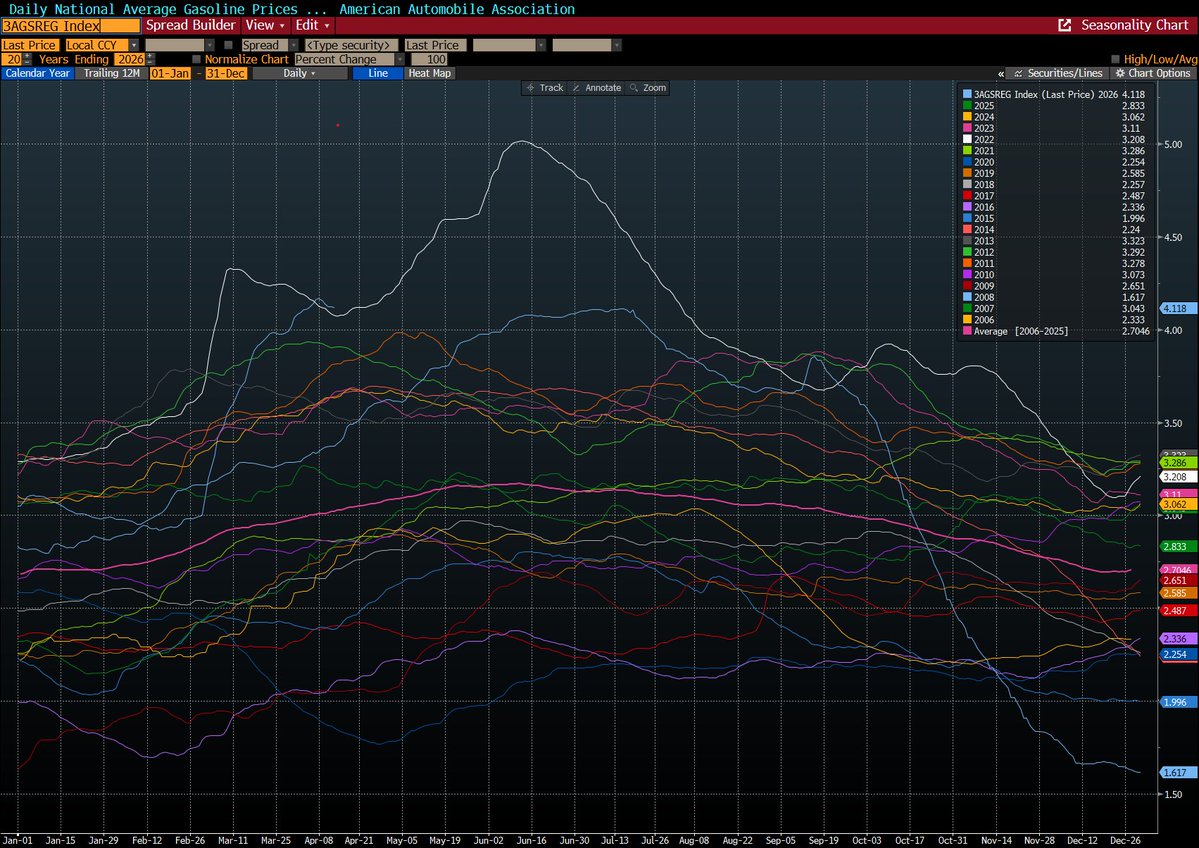
Task: Click the <Type security> input box
Action: 351,45
